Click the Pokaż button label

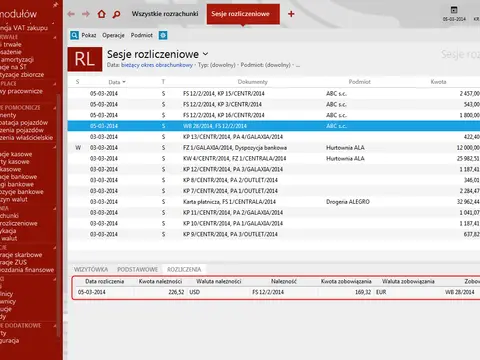tap(89, 35)
